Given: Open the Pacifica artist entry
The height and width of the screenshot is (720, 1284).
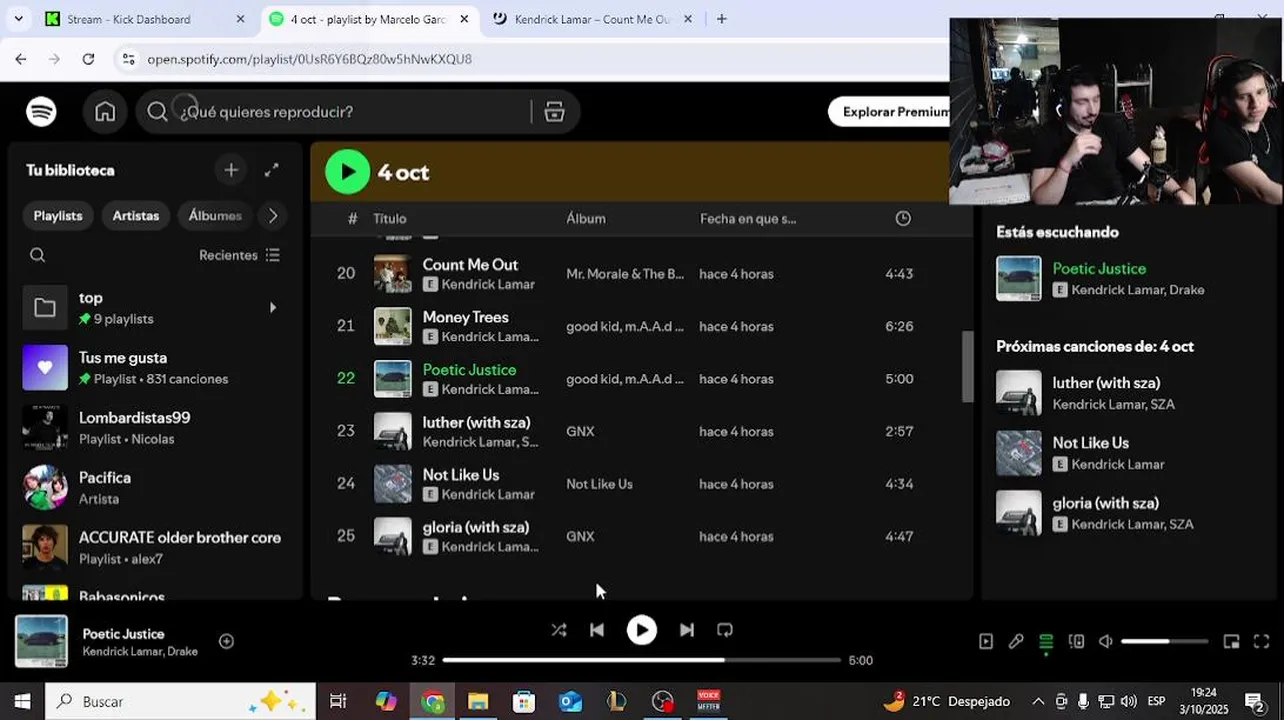Looking at the screenshot, I should (155, 488).
